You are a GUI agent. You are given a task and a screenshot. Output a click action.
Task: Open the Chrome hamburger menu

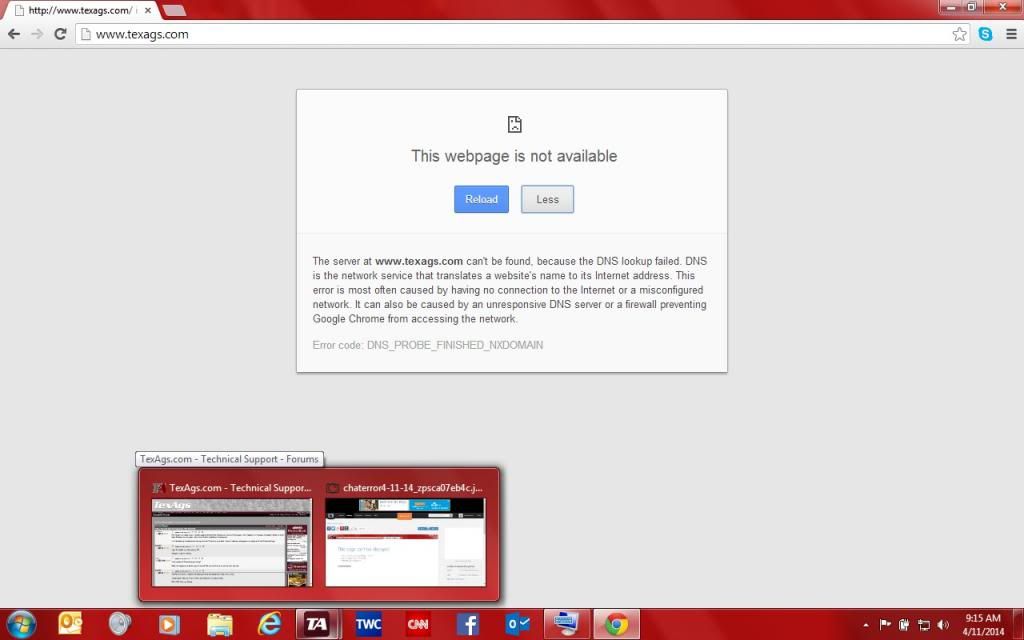tap(1009, 34)
